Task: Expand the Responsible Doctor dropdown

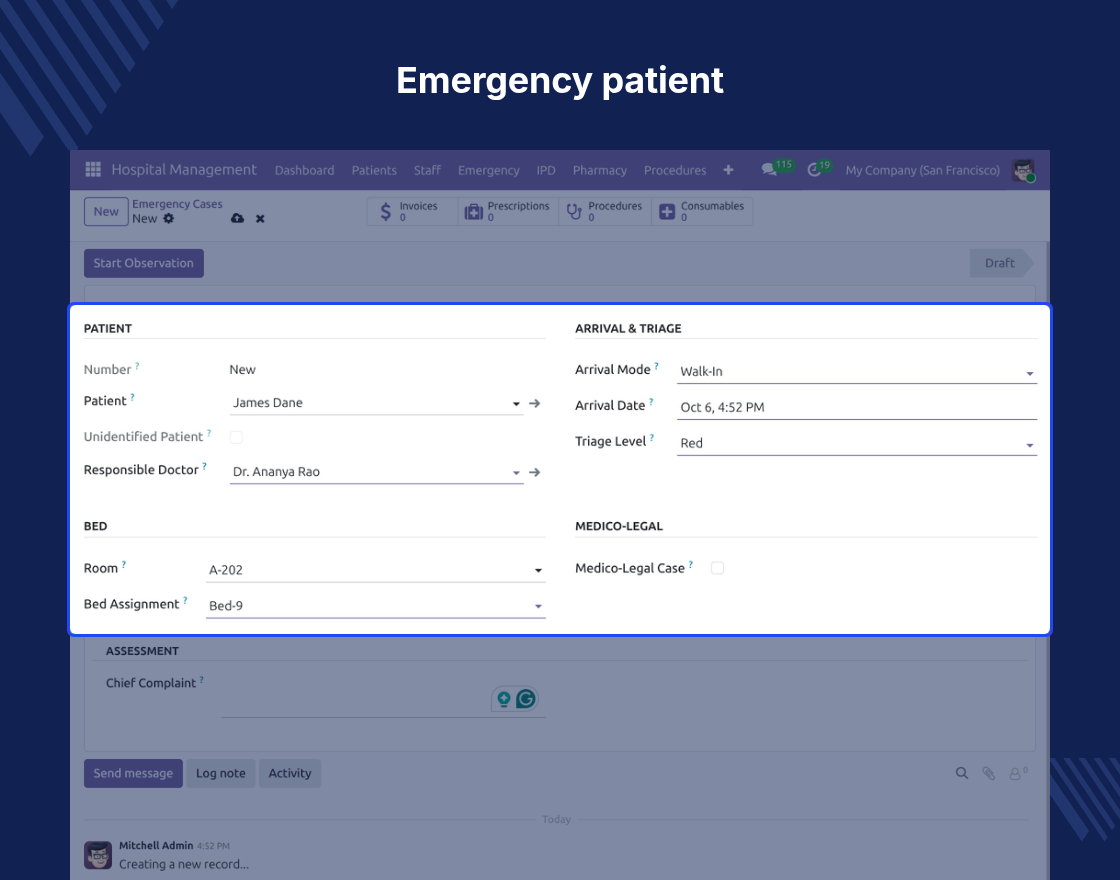Action: click(516, 472)
